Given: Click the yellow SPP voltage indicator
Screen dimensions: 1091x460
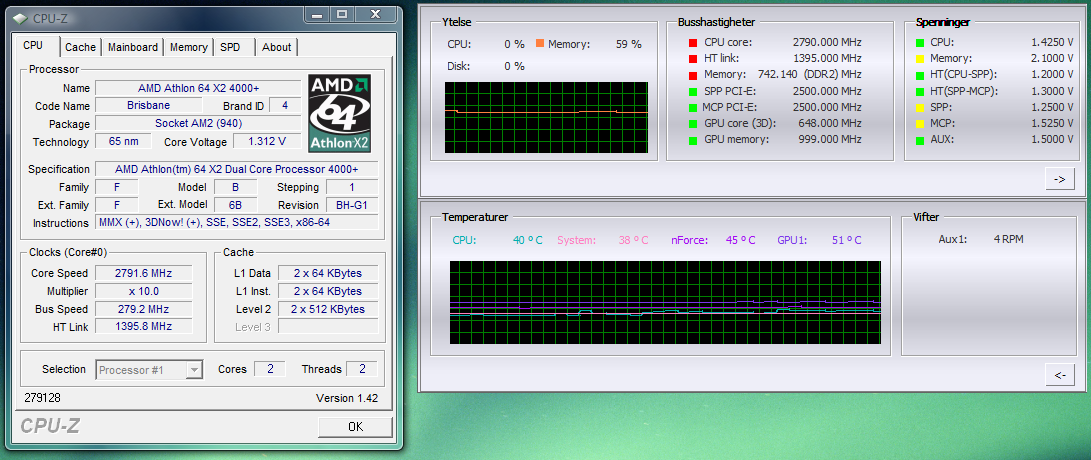Looking at the screenshot, I should pyautogui.click(x=920, y=107).
